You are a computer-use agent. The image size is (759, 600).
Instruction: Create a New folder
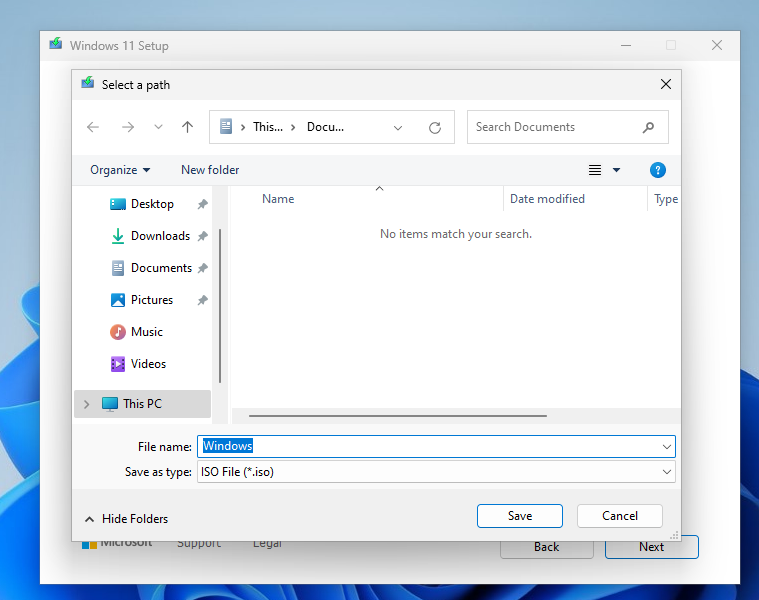[x=210, y=170]
